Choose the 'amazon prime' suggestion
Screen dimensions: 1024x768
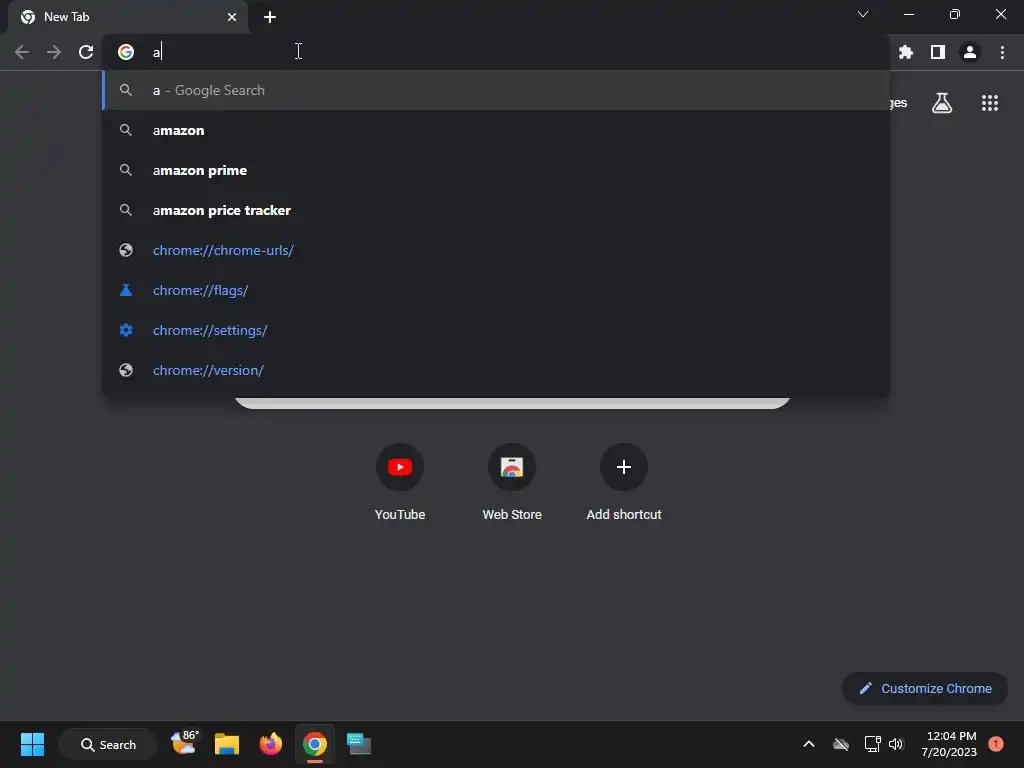coord(496,170)
